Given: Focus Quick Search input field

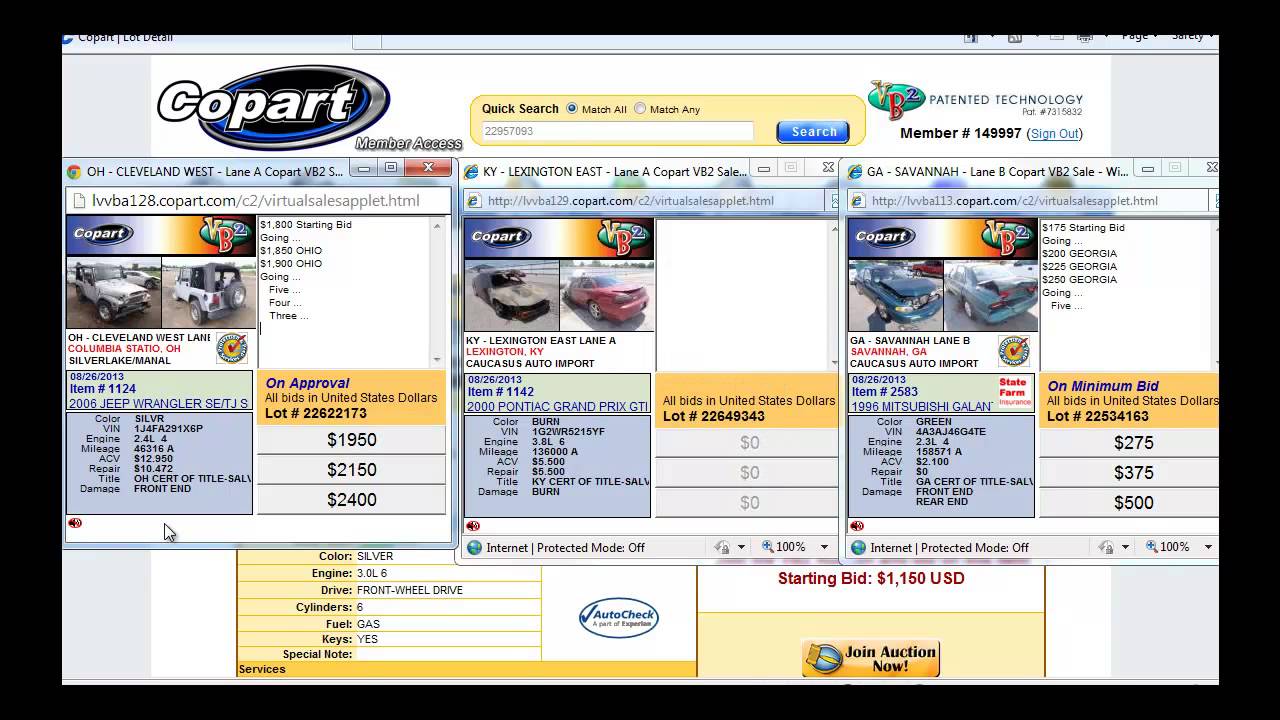Looking at the screenshot, I should pyautogui.click(x=617, y=132).
